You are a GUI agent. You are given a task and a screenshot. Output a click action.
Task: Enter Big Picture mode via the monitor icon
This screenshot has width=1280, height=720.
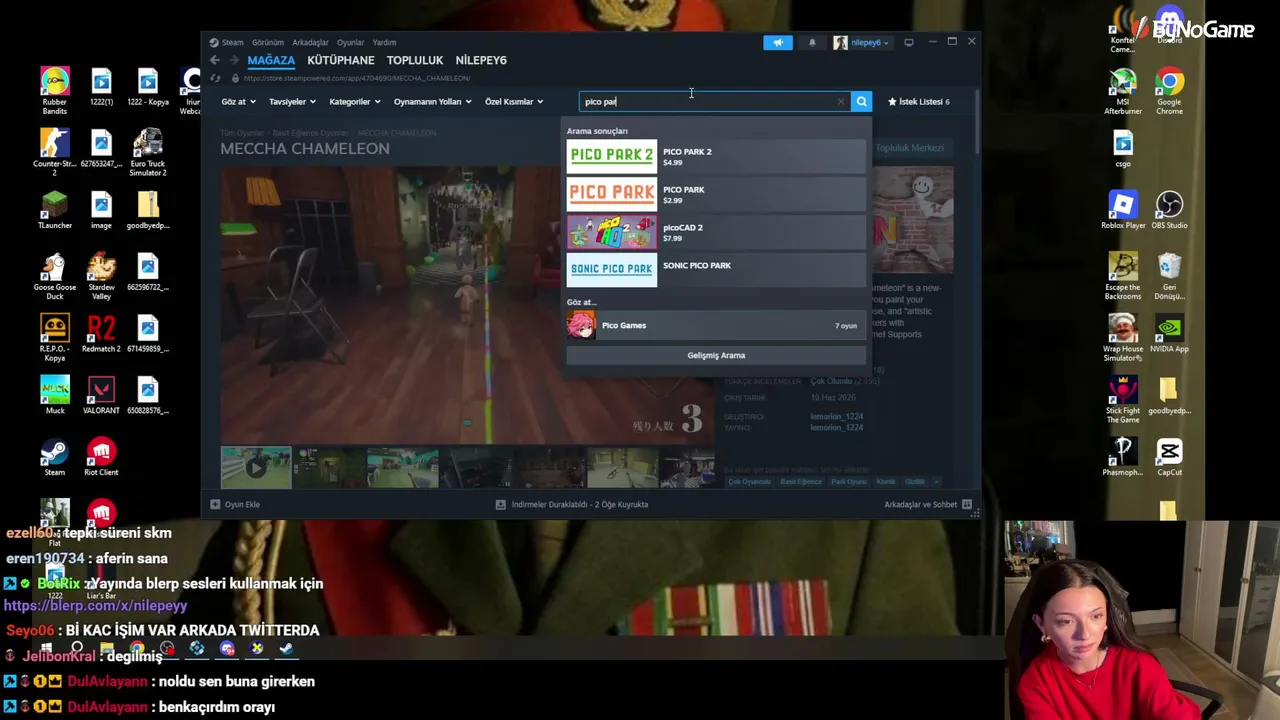[x=908, y=42]
